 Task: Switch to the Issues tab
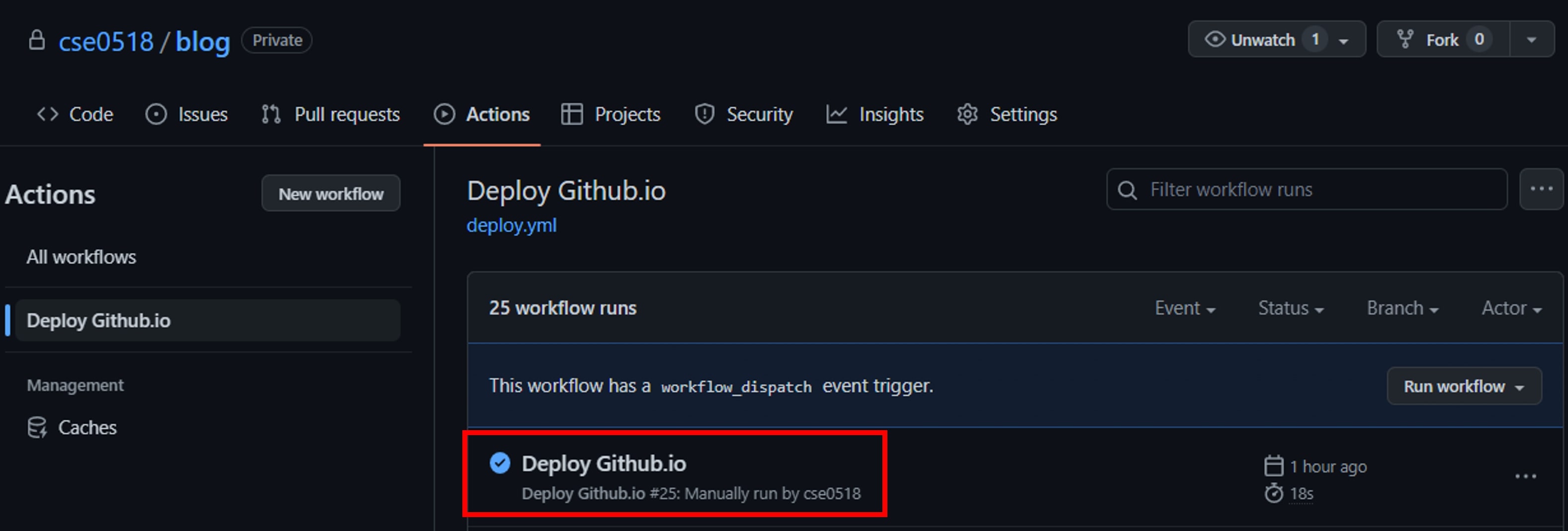pyautogui.click(x=186, y=114)
